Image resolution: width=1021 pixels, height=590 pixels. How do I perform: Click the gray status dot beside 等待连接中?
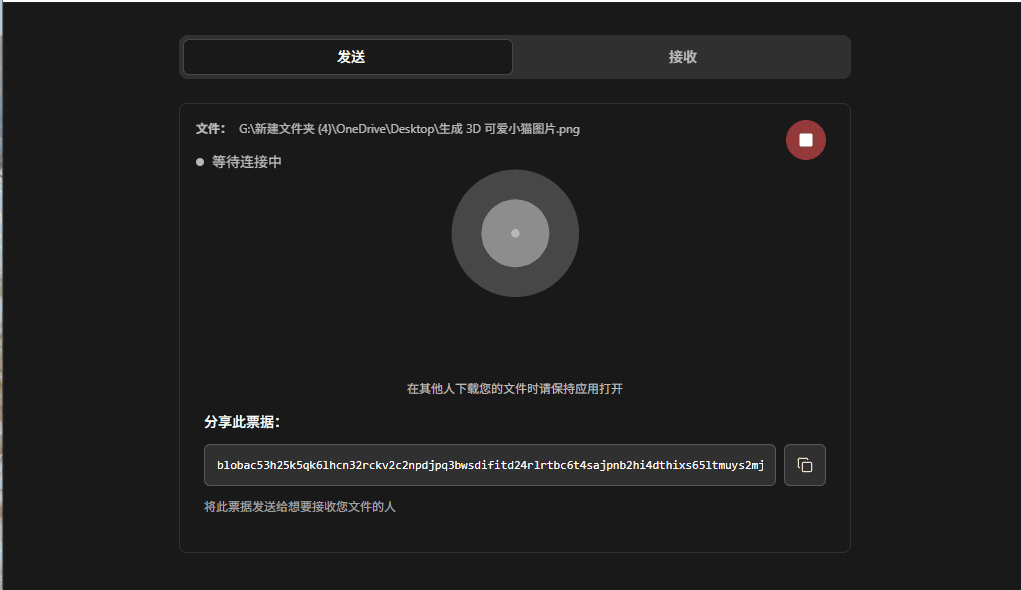click(200, 162)
